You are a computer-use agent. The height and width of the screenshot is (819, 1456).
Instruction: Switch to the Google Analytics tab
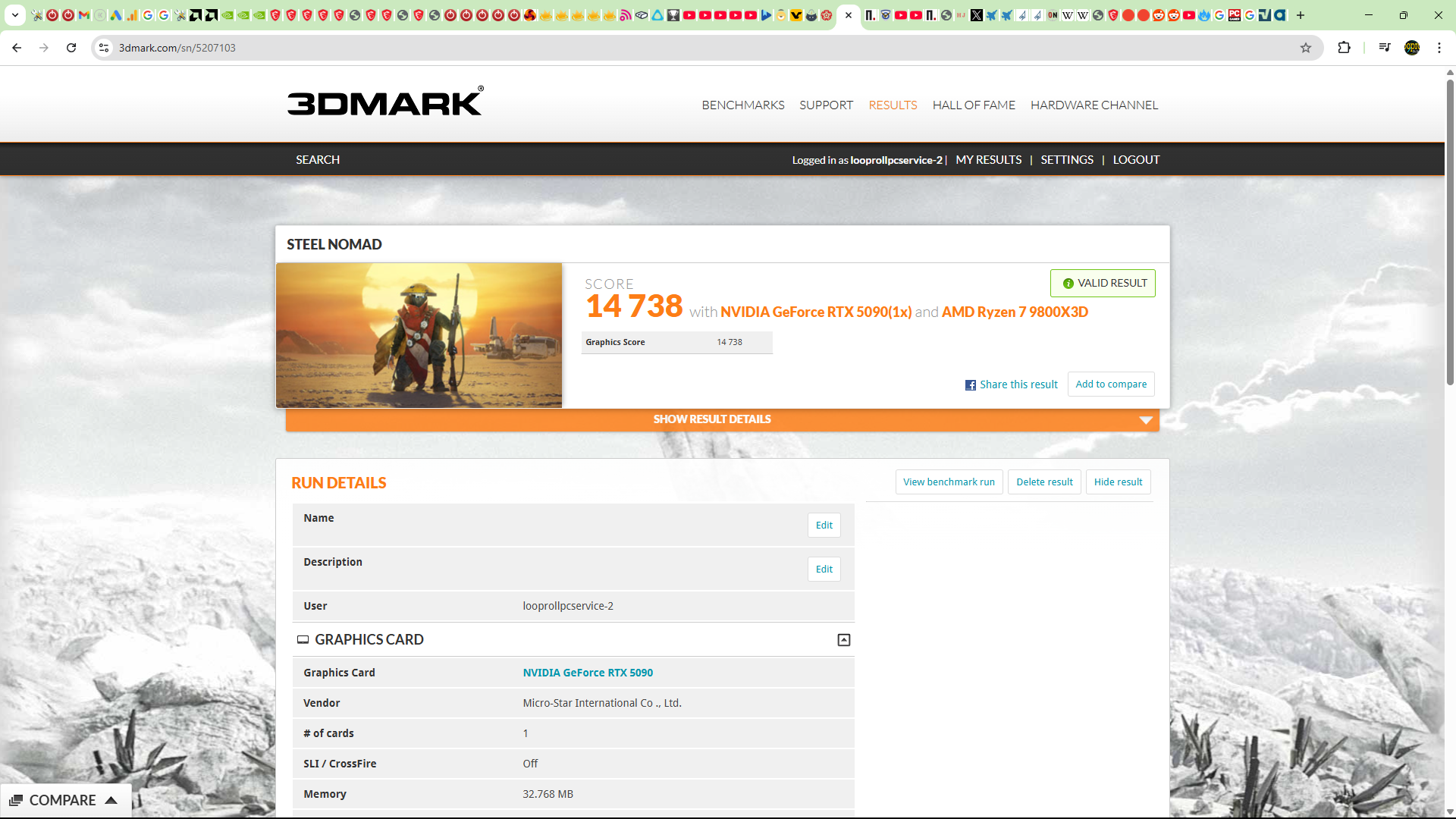pyautogui.click(x=131, y=15)
